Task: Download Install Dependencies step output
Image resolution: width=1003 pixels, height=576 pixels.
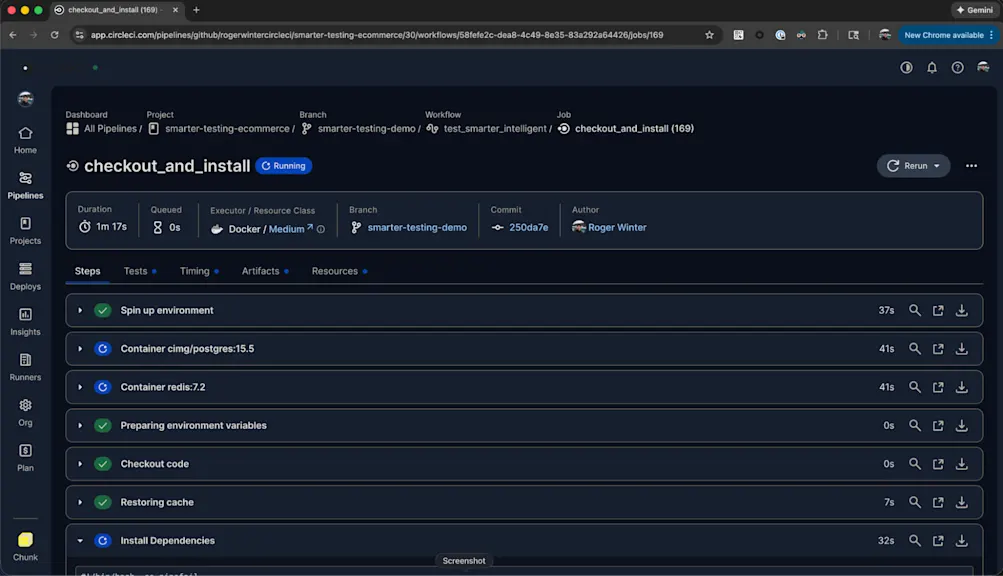Action: coord(961,541)
